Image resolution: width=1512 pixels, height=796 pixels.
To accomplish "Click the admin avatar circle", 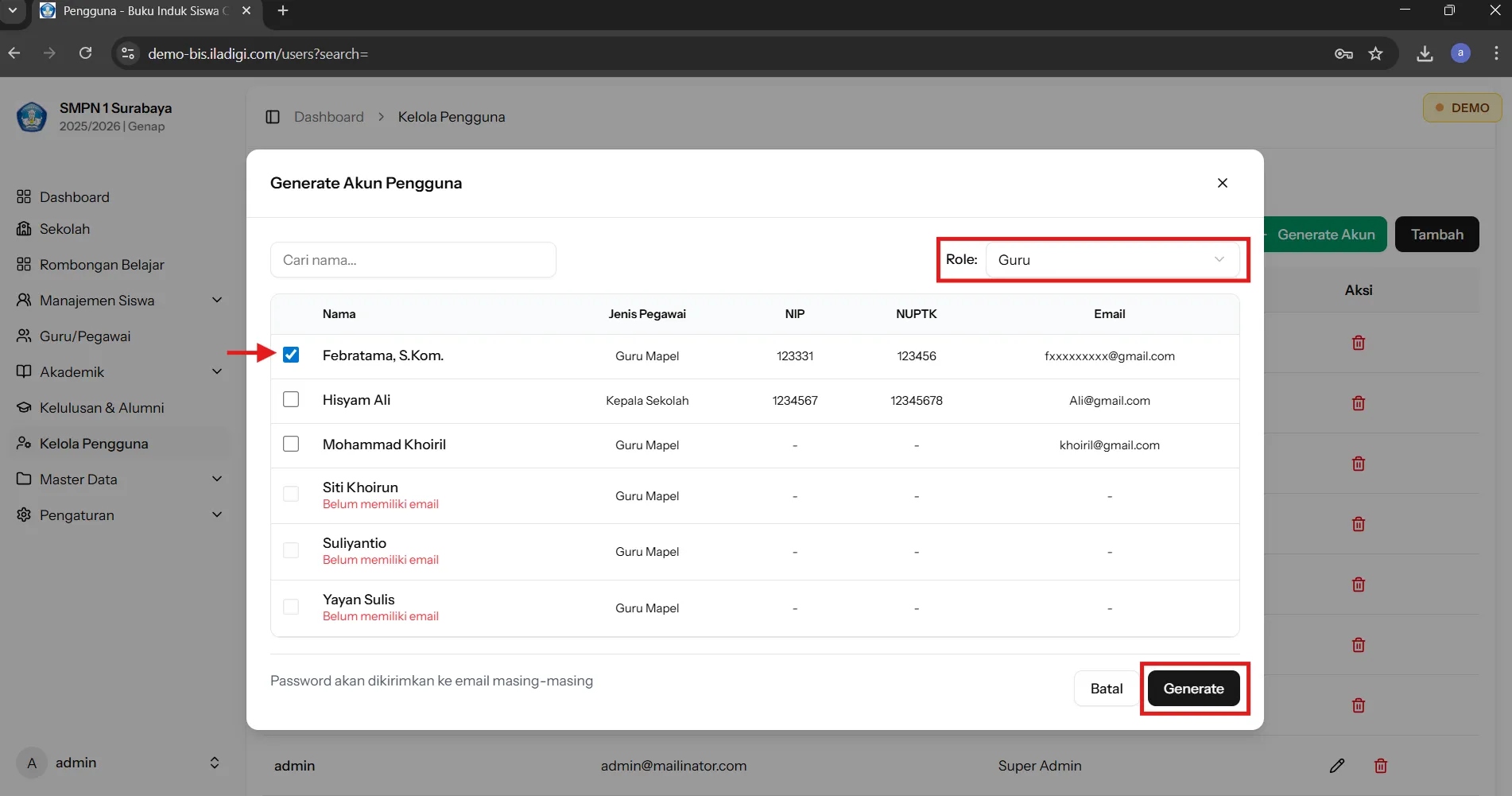I will [32, 763].
